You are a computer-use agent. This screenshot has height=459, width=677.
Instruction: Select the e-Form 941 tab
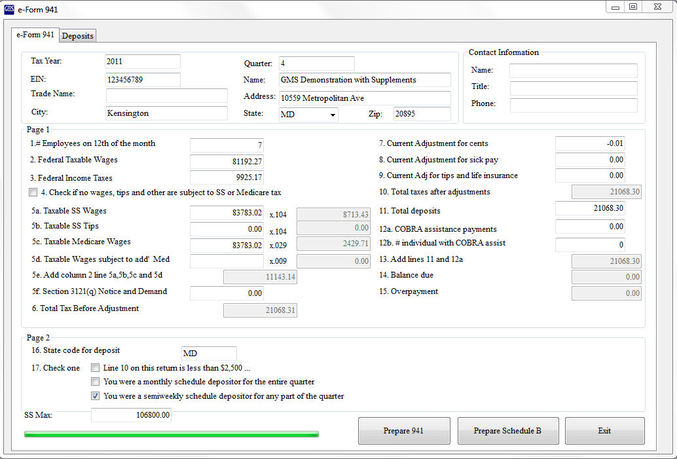pyautogui.click(x=35, y=35)
